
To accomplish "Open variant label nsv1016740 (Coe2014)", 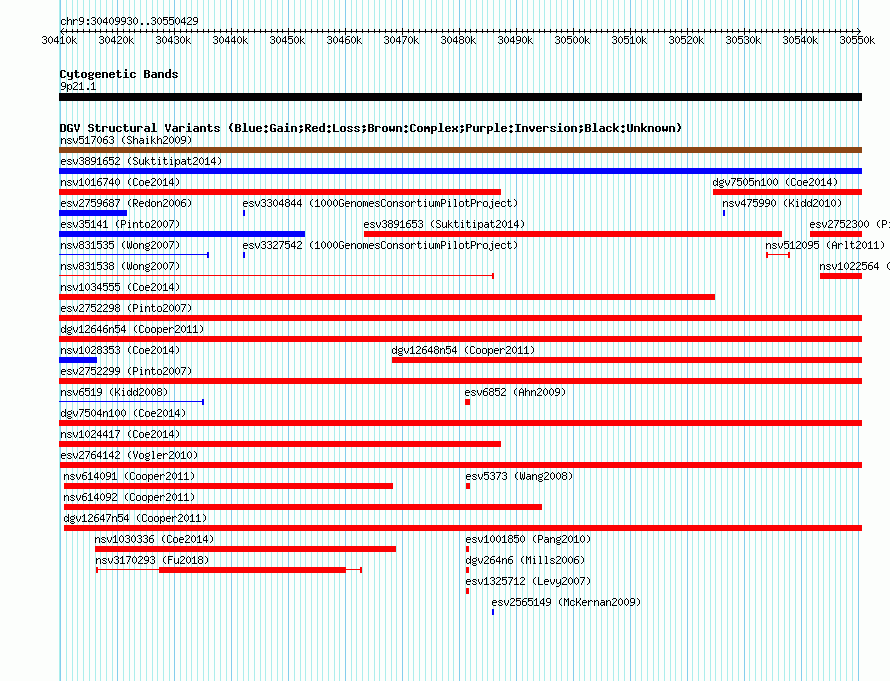I will click(x=120, y=182).
